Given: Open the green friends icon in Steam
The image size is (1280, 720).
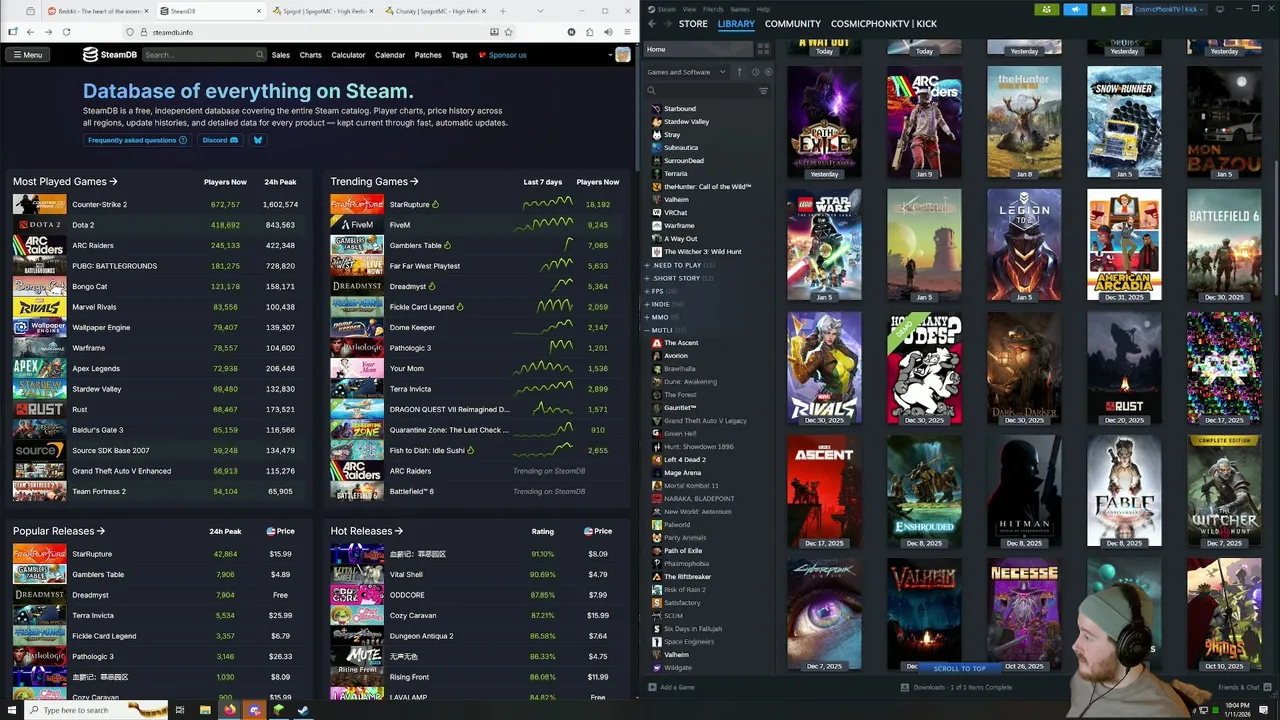Looking at the screenshot, I should tap(1047, 9).
